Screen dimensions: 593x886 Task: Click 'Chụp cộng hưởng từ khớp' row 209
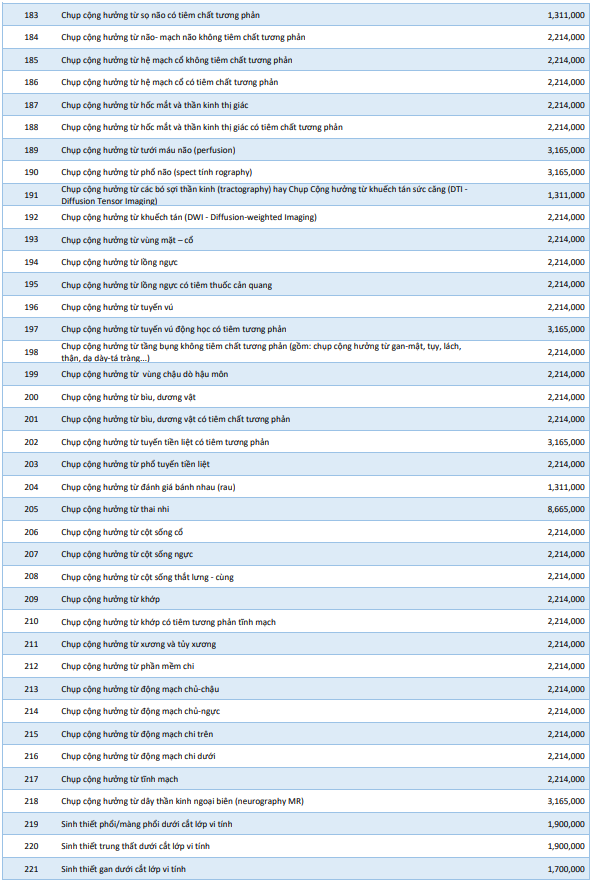[x=110, y=600]
